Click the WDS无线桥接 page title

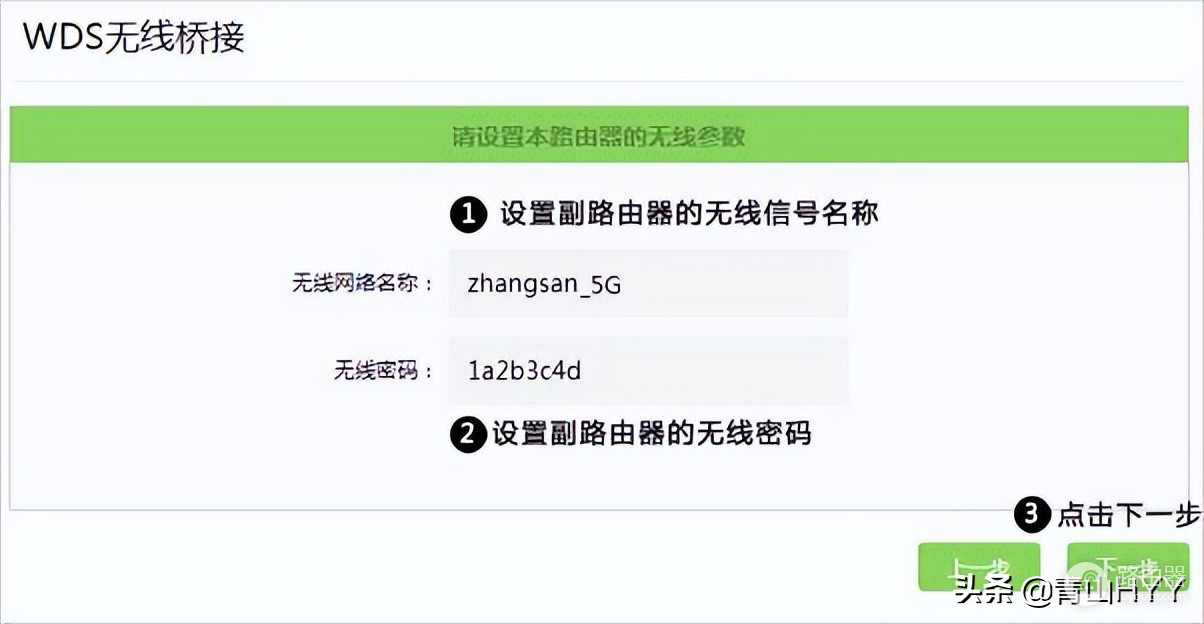(x=135, y=39)
